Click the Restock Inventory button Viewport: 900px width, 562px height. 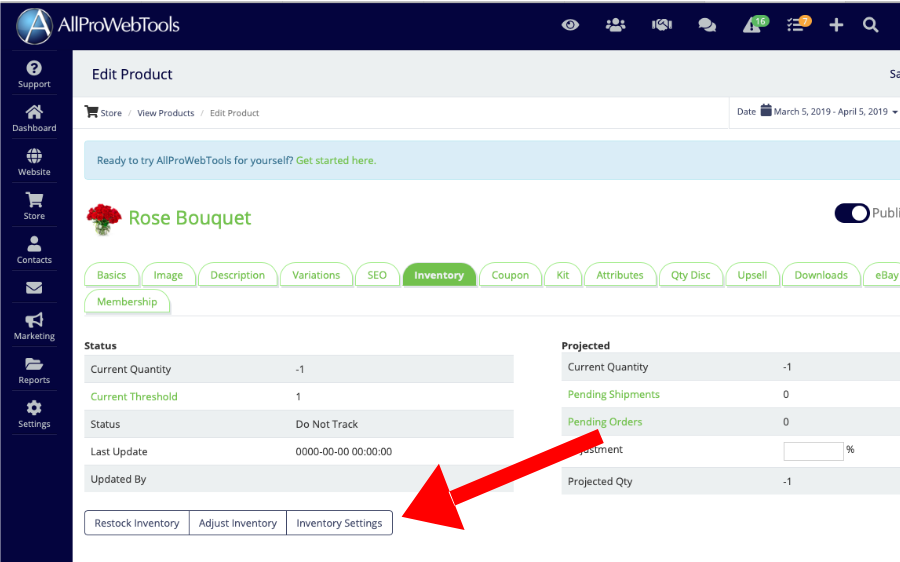coord(137,523)
